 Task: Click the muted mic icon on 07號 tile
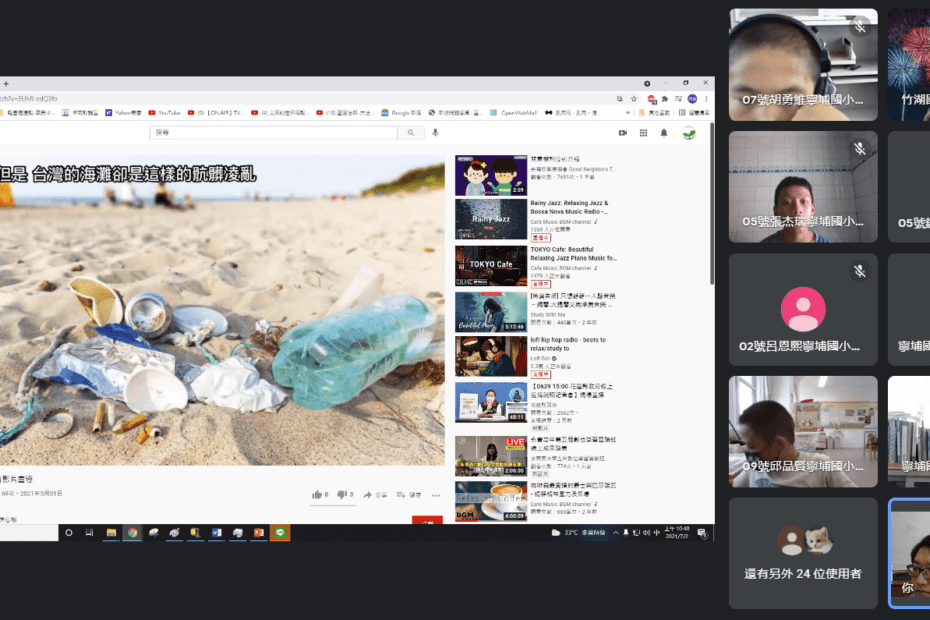[860, 27]
